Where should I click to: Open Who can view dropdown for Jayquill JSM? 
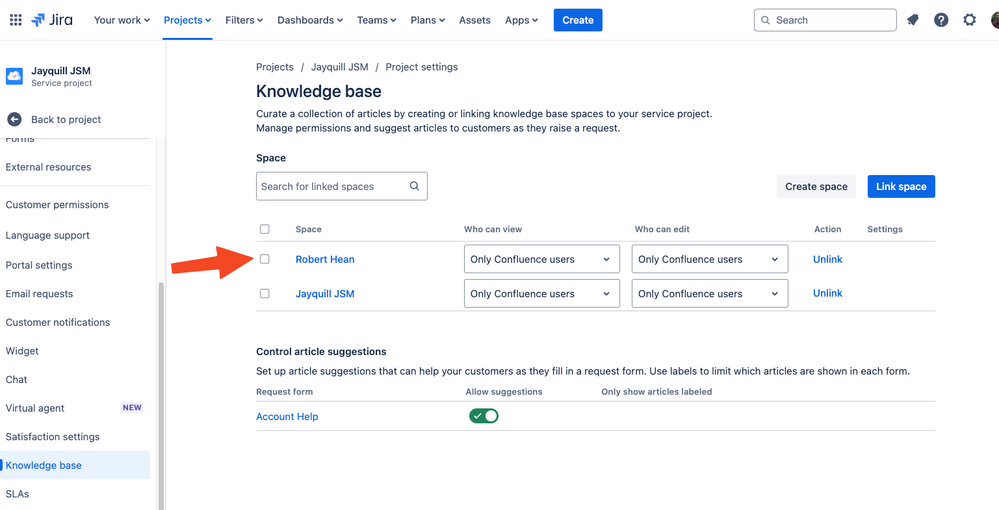pyautogui.click(x=542, y=293)
